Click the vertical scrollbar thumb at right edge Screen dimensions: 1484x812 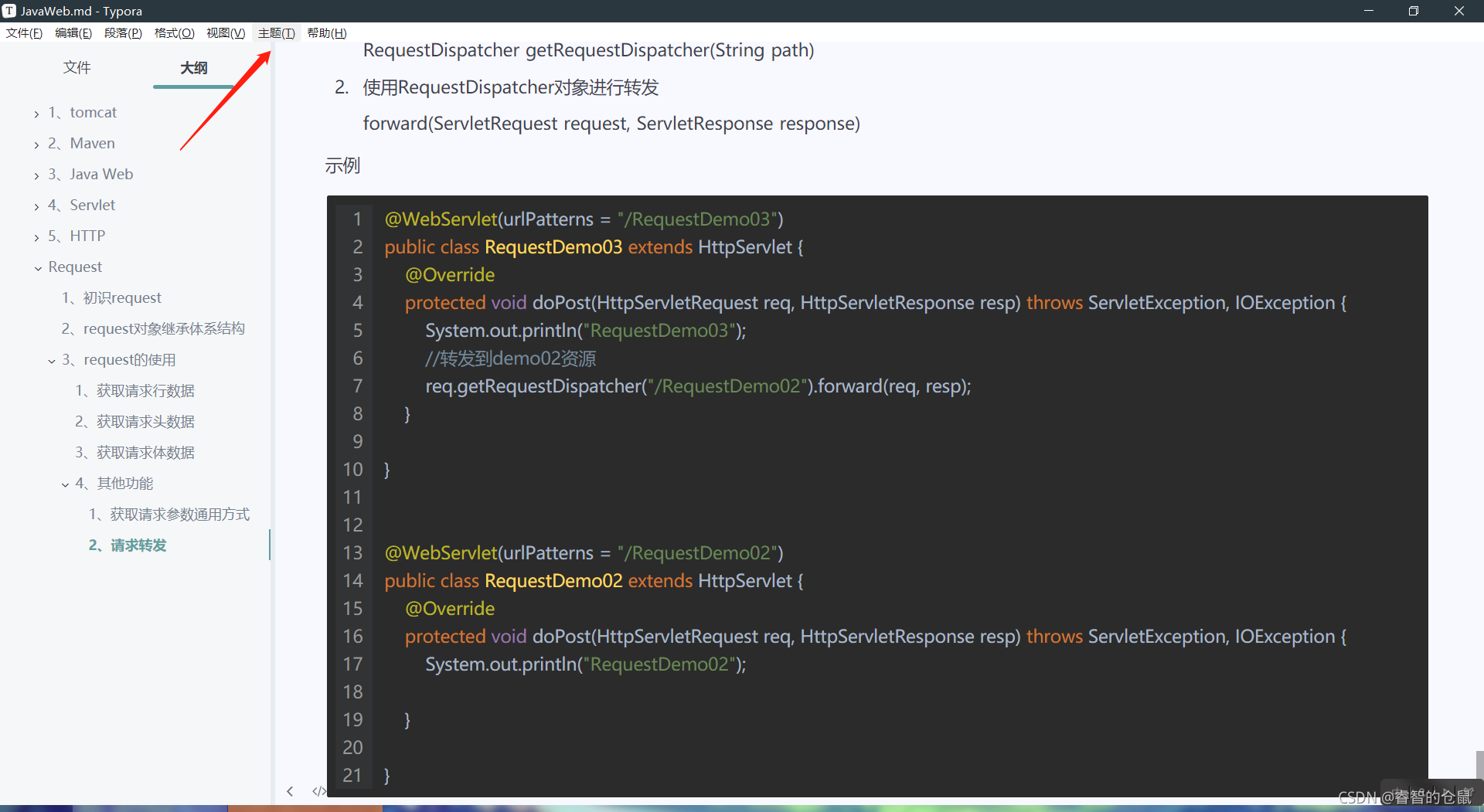pos(1479,765)
